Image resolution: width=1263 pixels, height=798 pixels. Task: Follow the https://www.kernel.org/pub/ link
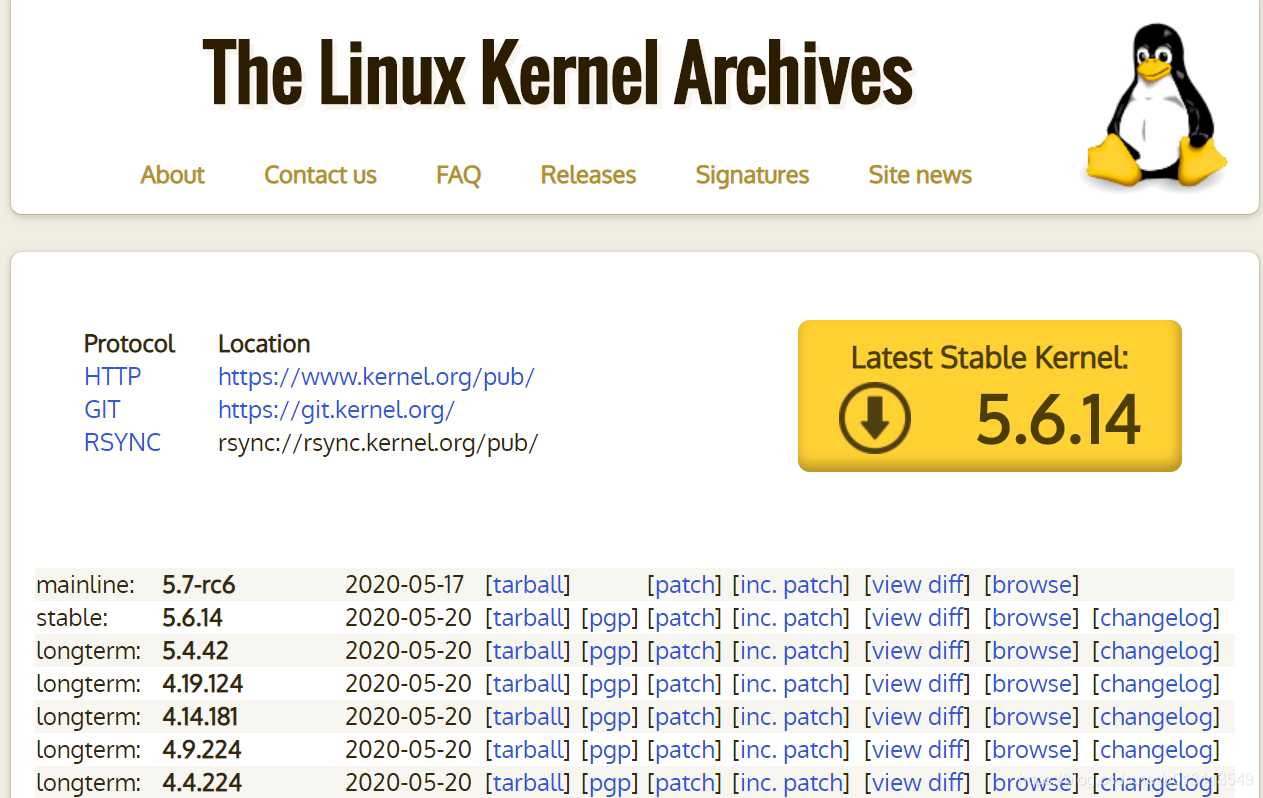[x=376, y=377]
